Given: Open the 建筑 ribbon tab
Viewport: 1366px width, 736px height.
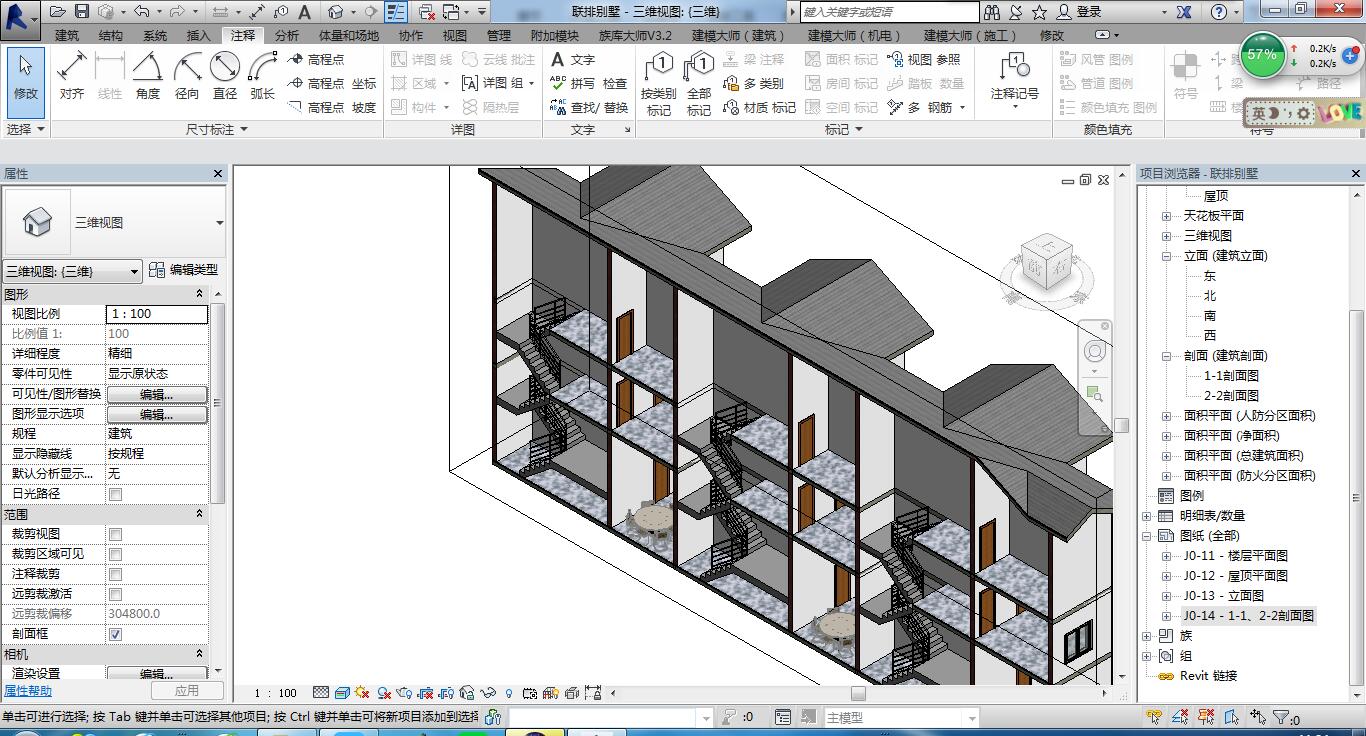Looking at the screenshot, I should [x=67, y=35].
